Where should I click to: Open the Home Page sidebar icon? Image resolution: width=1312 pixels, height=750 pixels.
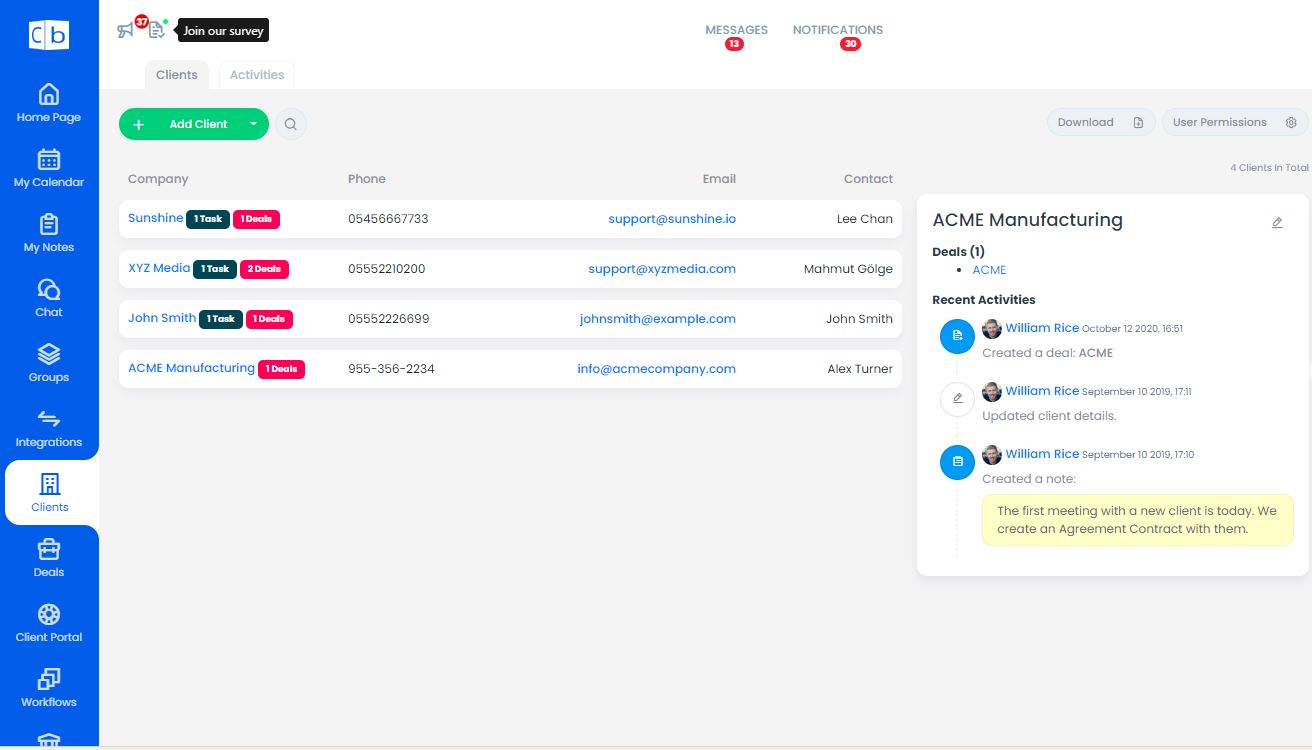[x=48, y=95]
